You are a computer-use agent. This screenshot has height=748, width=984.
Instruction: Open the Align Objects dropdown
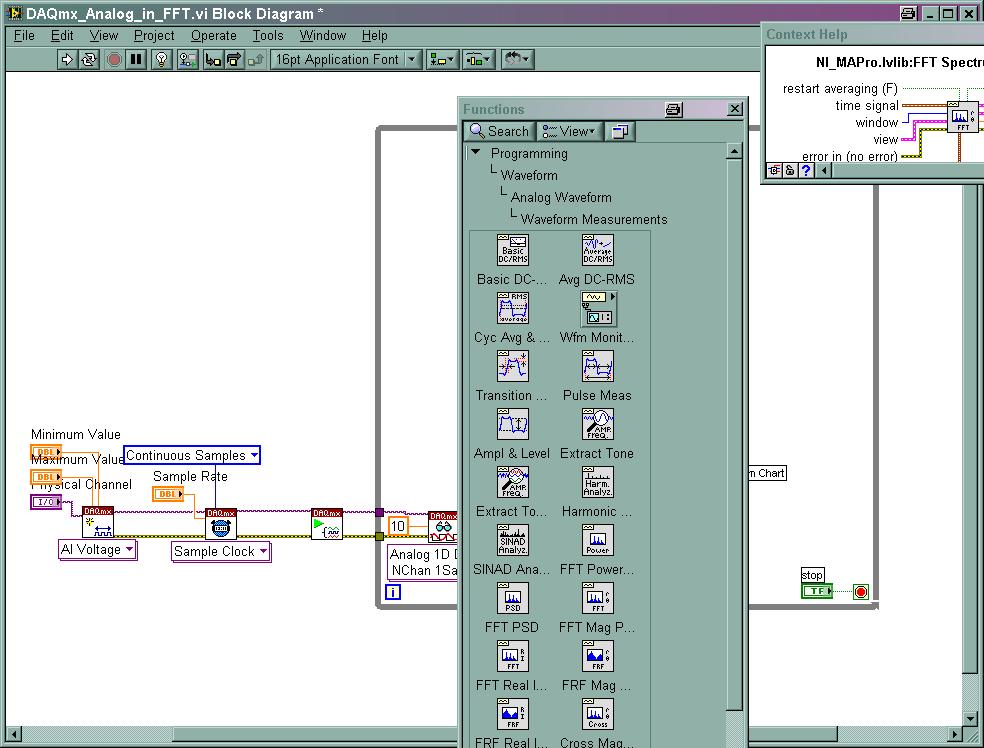point(442,60)
